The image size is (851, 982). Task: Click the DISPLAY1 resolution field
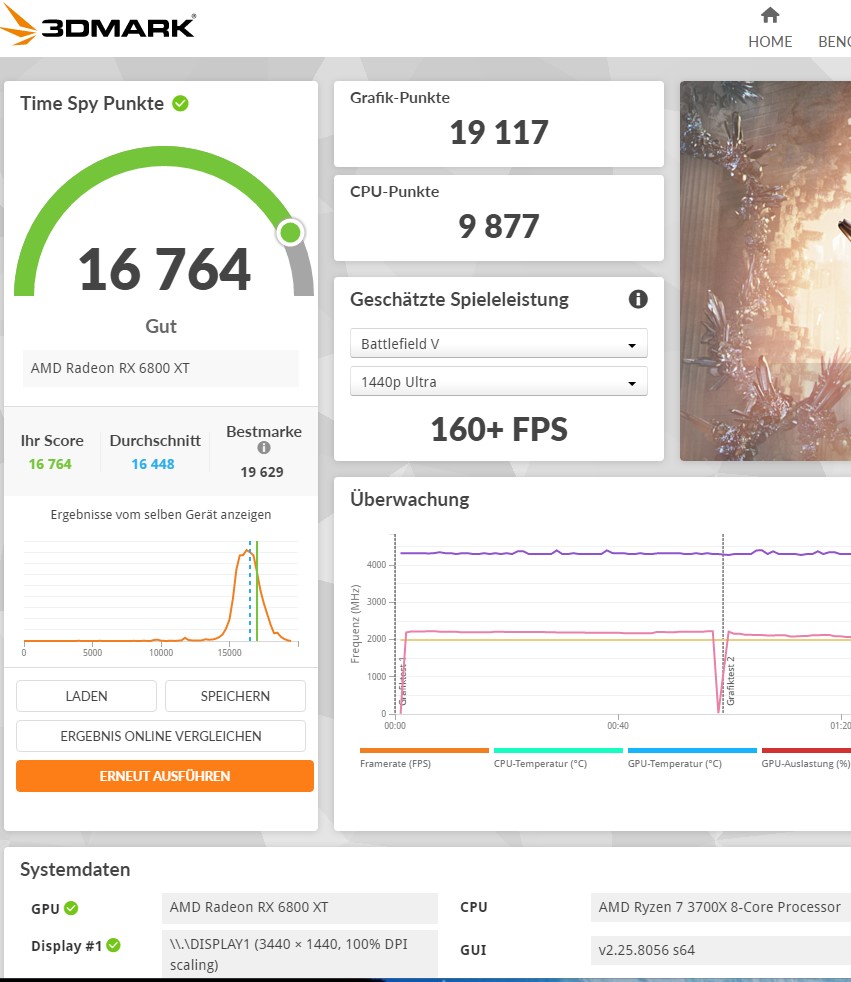coord(299,954)
